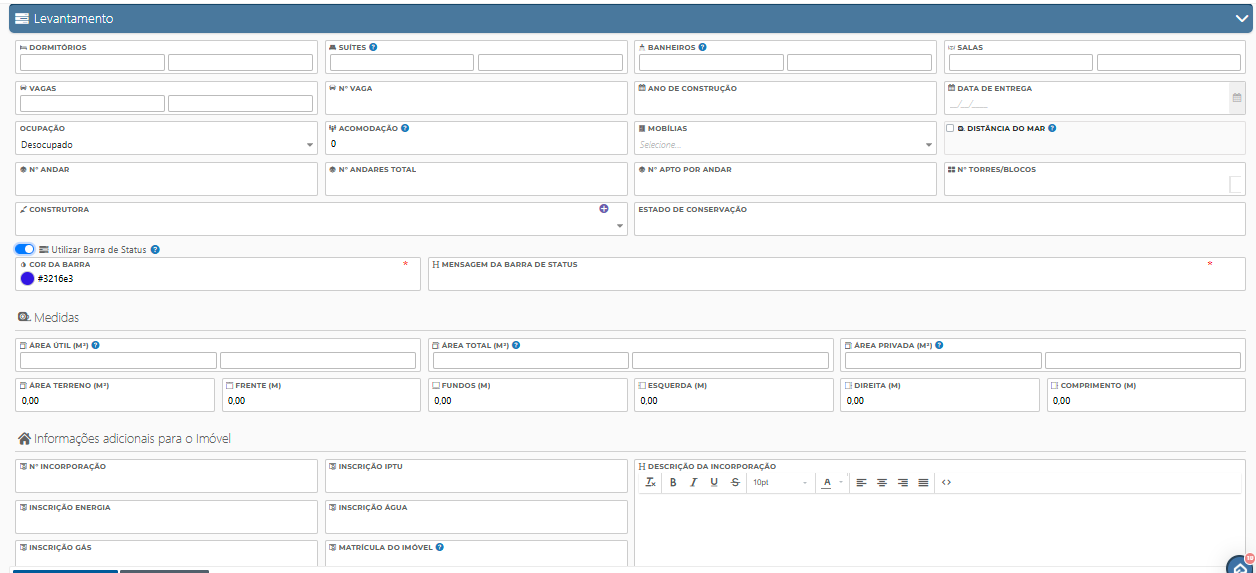Click the add Construtora plus icon

point(604,209)
